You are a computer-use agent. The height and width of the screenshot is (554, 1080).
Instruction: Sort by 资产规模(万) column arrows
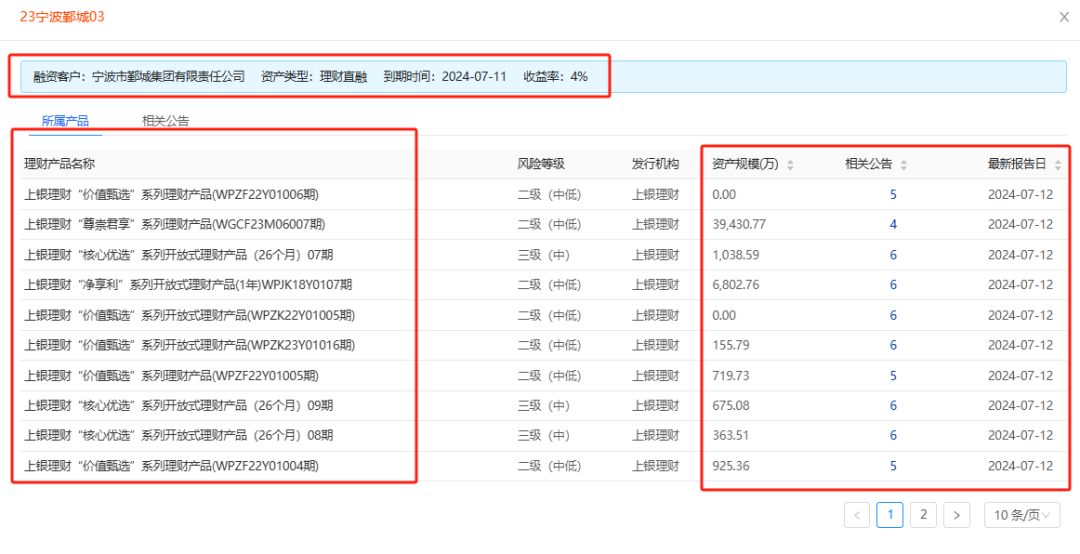click(x=790, y=165)
